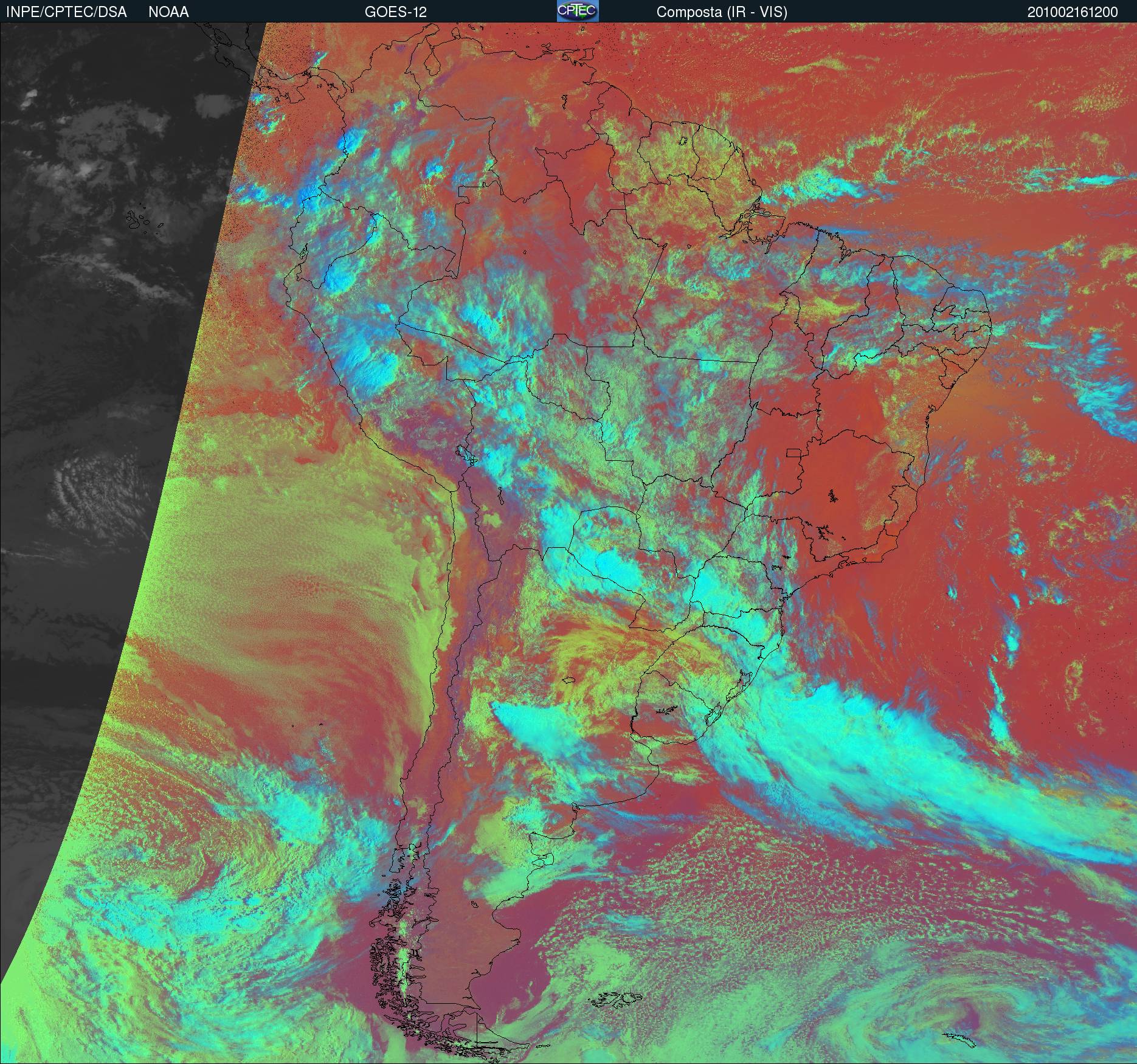Click the 'Composta (IR - VIS)' title
1137x1064 pixels.
(722, 12)
